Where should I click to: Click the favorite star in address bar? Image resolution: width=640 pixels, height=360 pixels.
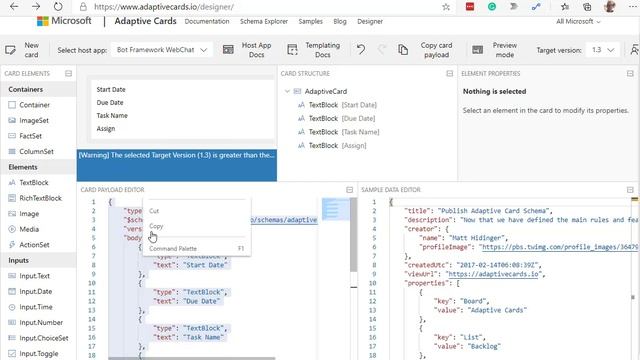pyautogui.click(x=446, y=7)
